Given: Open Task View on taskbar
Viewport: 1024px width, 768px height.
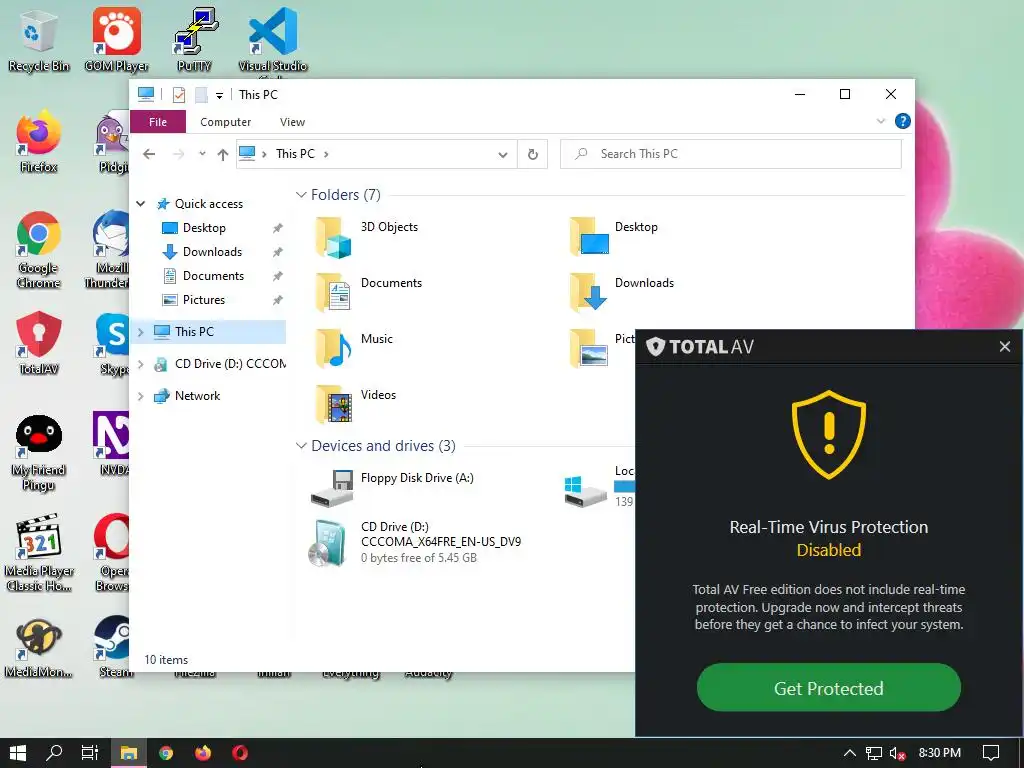Looking at the screenshot, I should click(x=90, y=753).
